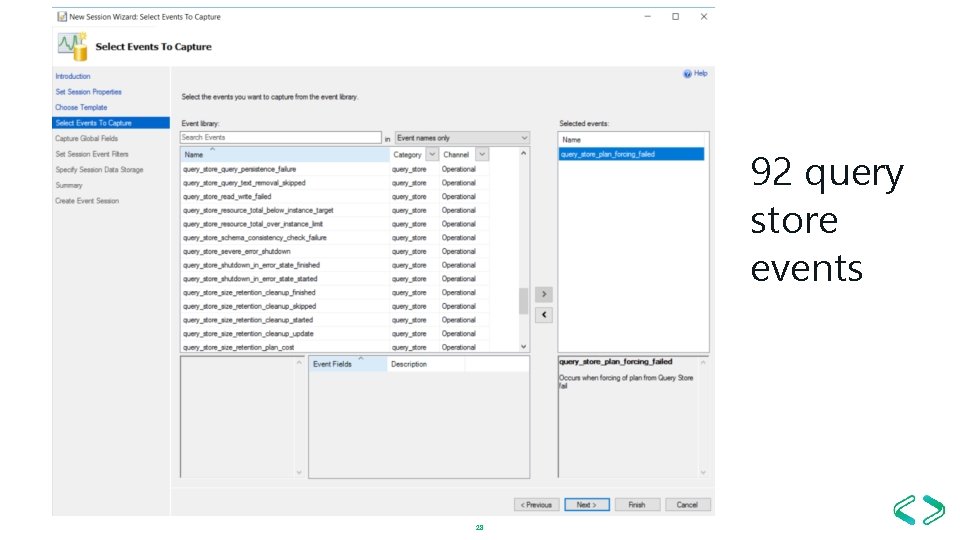
Task: Click the Finish button
Action: click(637, 504)
